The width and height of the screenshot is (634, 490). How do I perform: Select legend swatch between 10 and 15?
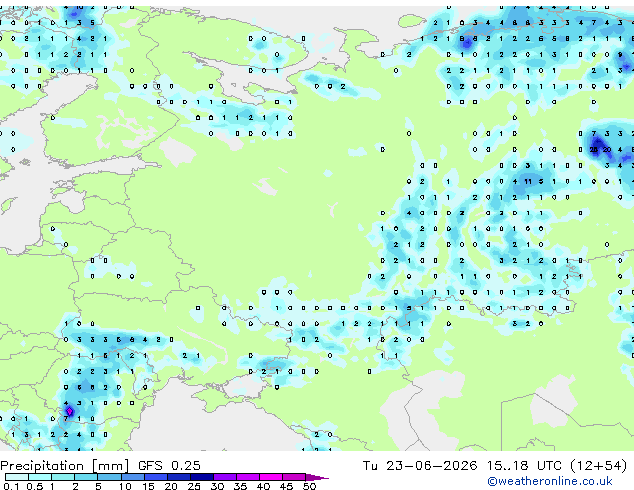pyautogui.click(x=133, y=477)
